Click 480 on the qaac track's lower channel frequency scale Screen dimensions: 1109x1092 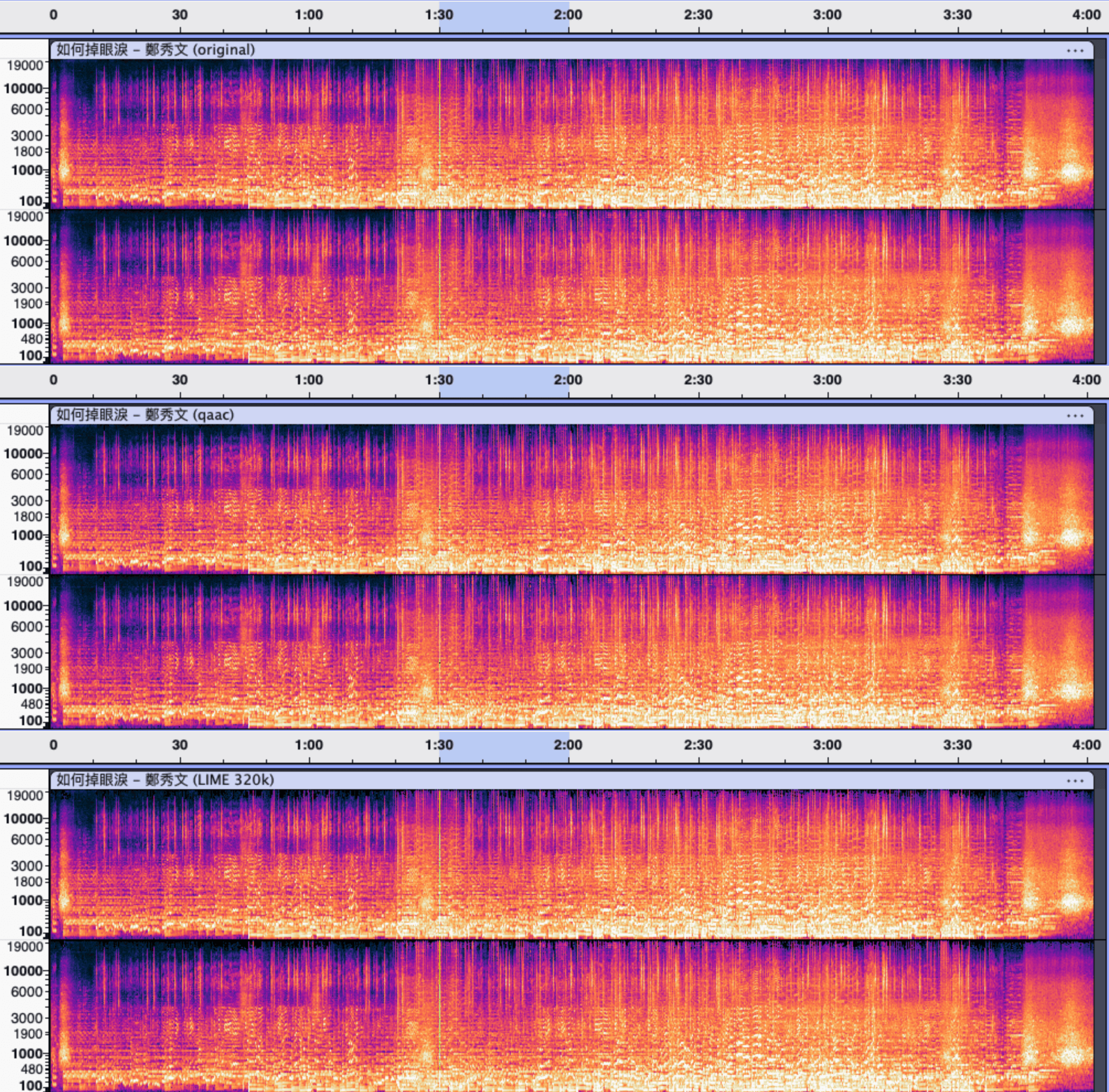pos(31,704)
